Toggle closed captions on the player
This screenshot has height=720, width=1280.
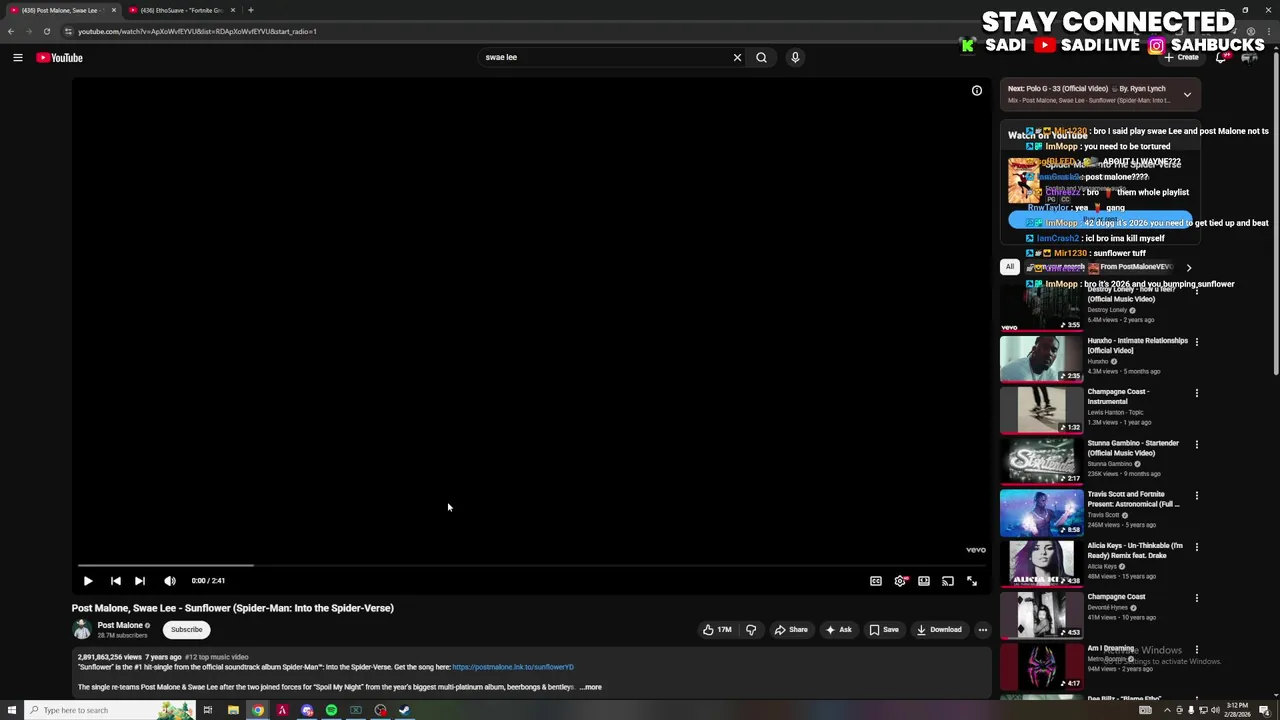[876, 581]
